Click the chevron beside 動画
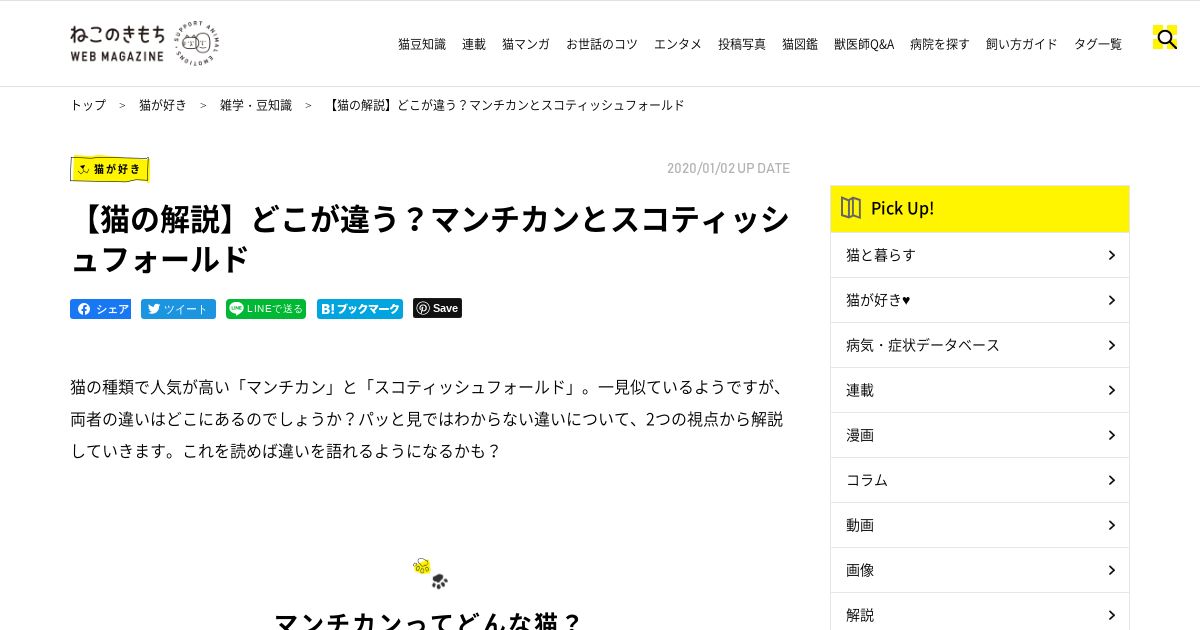 point(1111,525)
